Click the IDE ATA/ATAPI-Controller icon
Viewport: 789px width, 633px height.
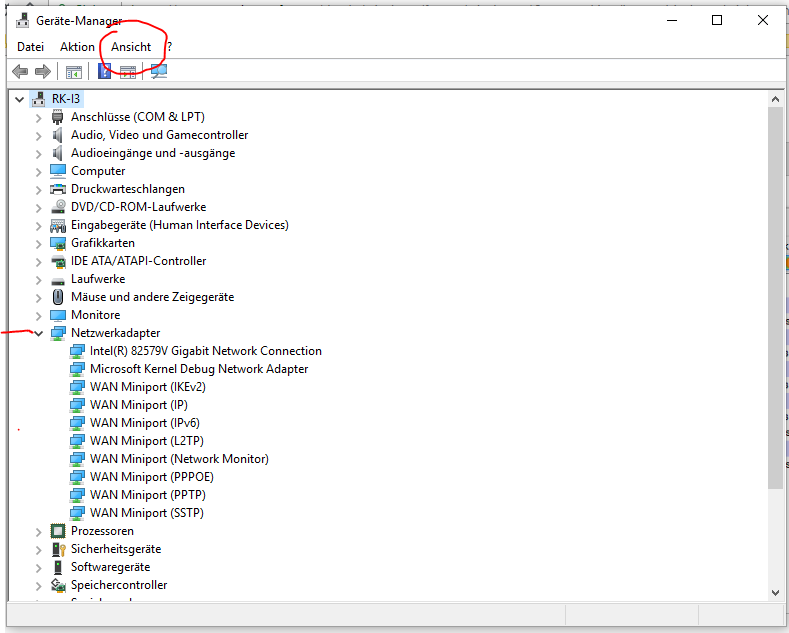[58, 262]
